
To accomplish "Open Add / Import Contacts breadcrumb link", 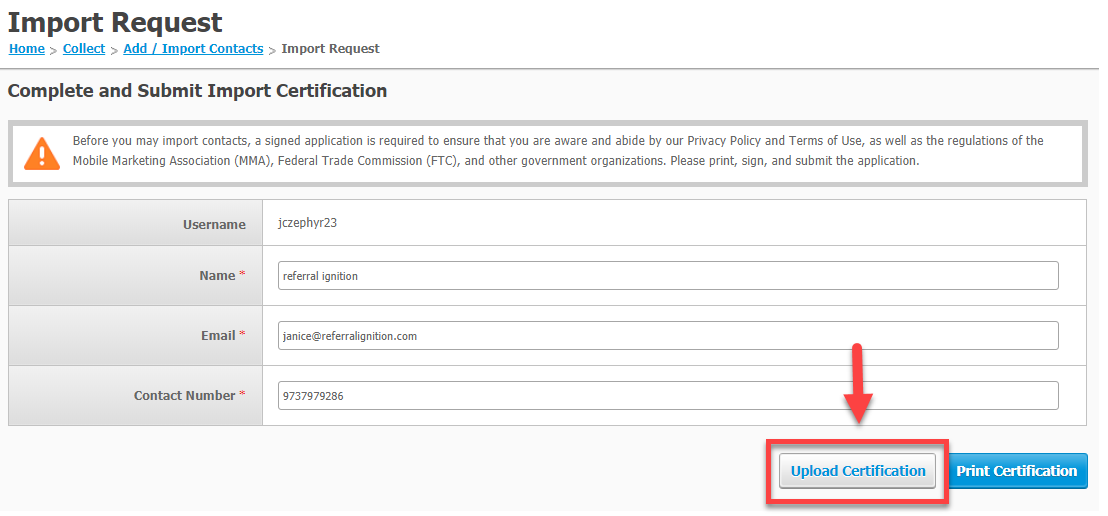I will pyautogui.click(x=193, y=49).
